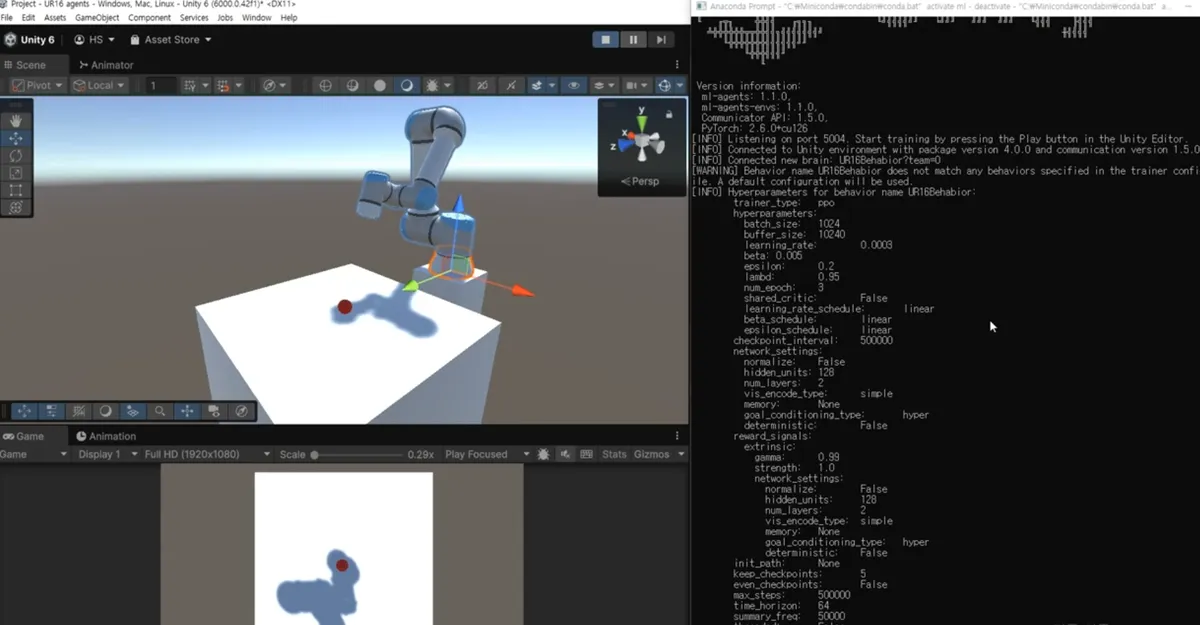Select the Rotate tool in Scene toolbar
This screenshot has width=1200, height=625.
click(16, 155)
